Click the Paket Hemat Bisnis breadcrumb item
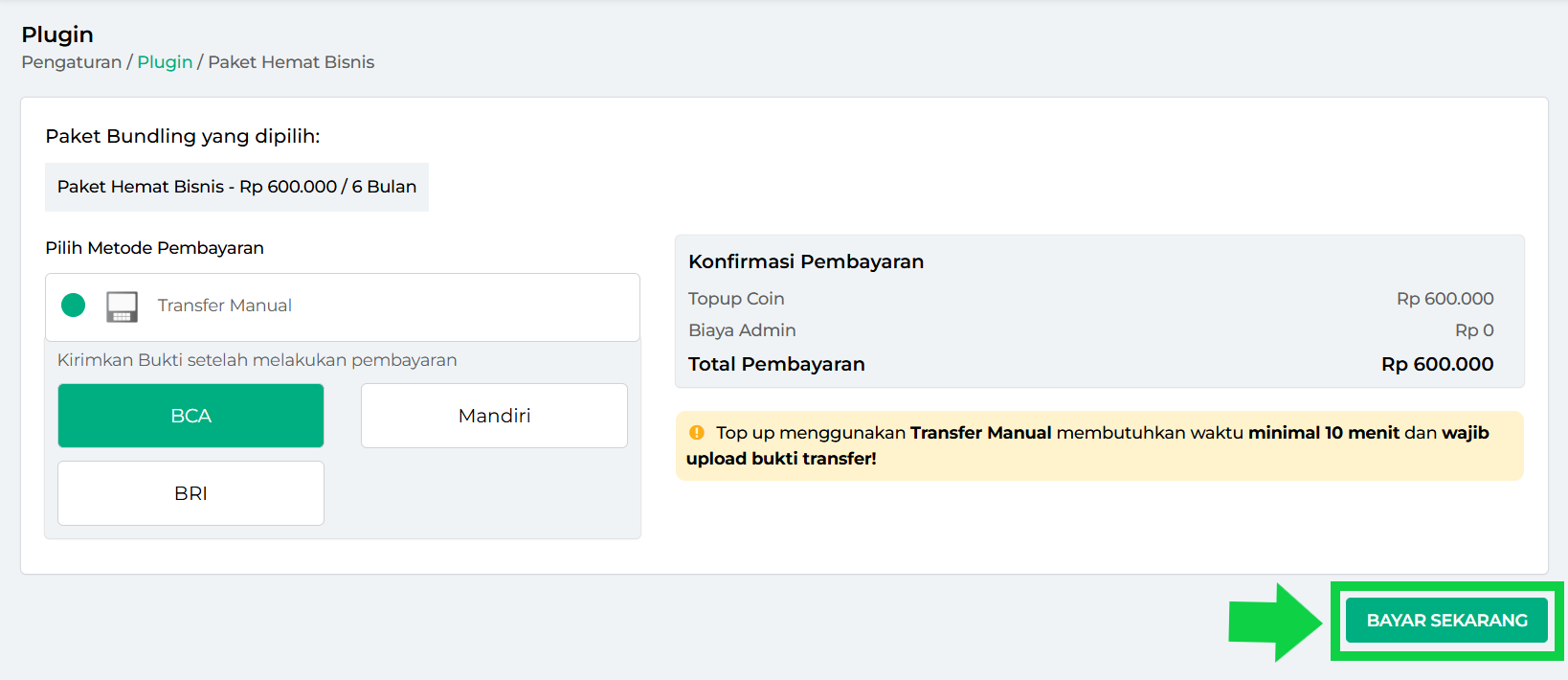 point(291,62)
